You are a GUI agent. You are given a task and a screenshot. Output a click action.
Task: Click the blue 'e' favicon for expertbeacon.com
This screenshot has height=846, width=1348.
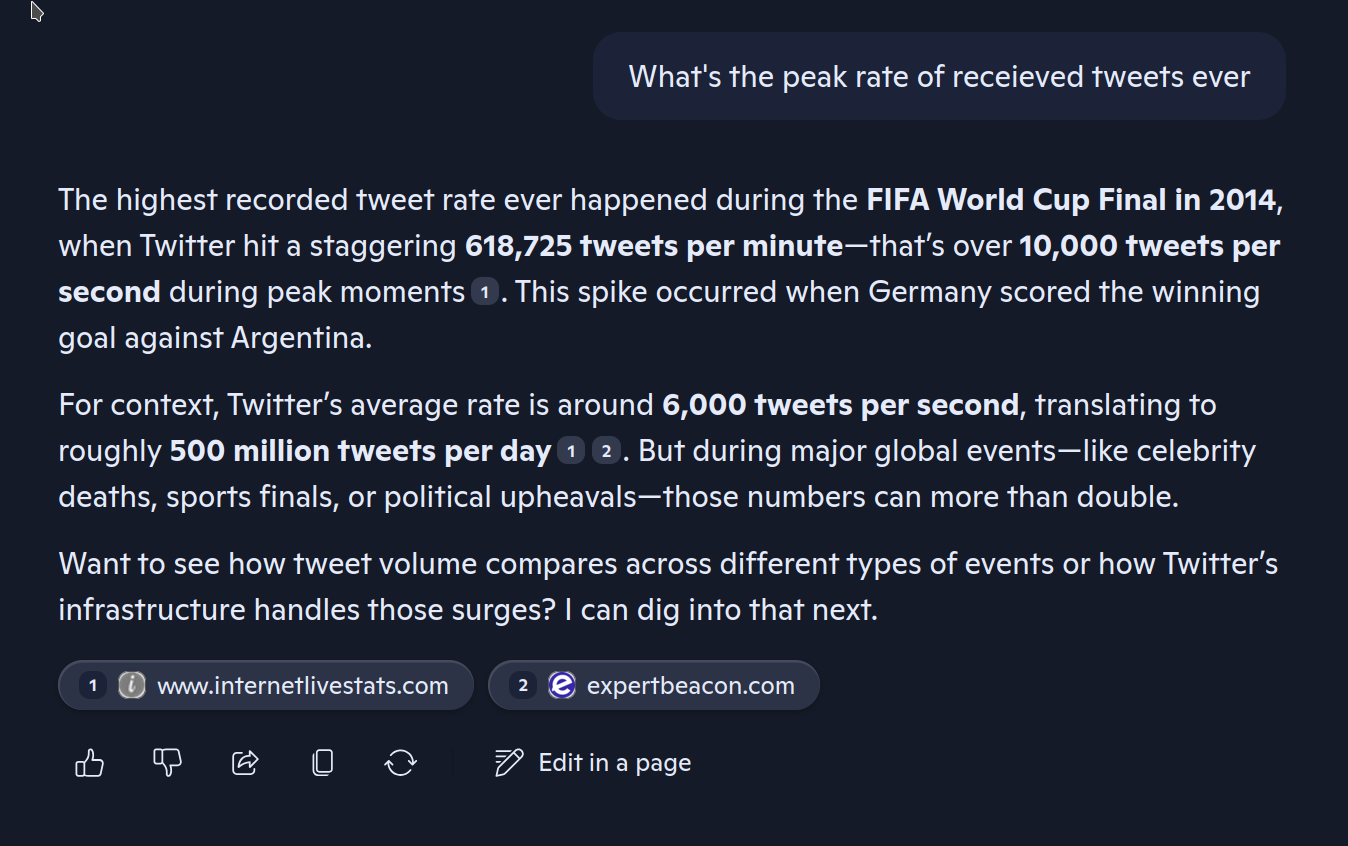562,685
